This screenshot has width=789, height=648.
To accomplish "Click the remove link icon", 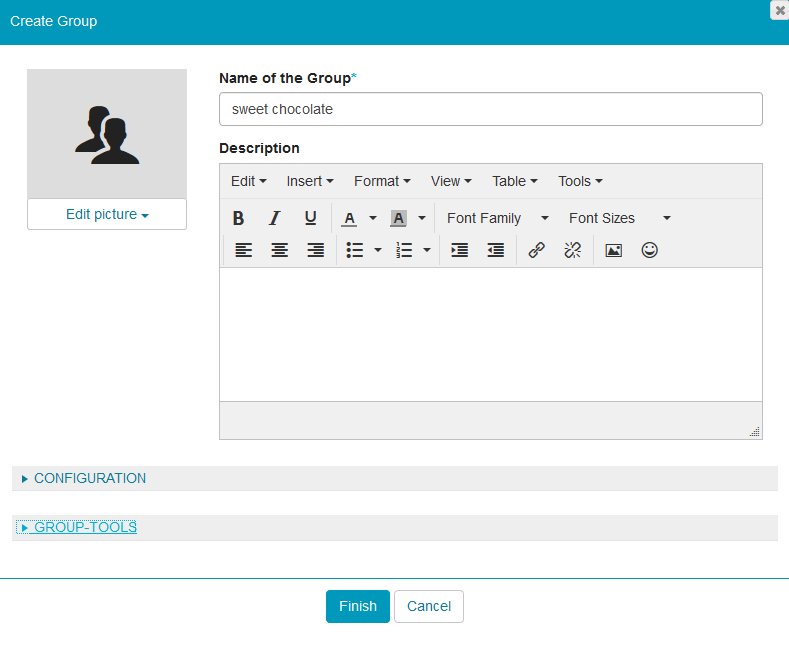I will tap(572, 251).
